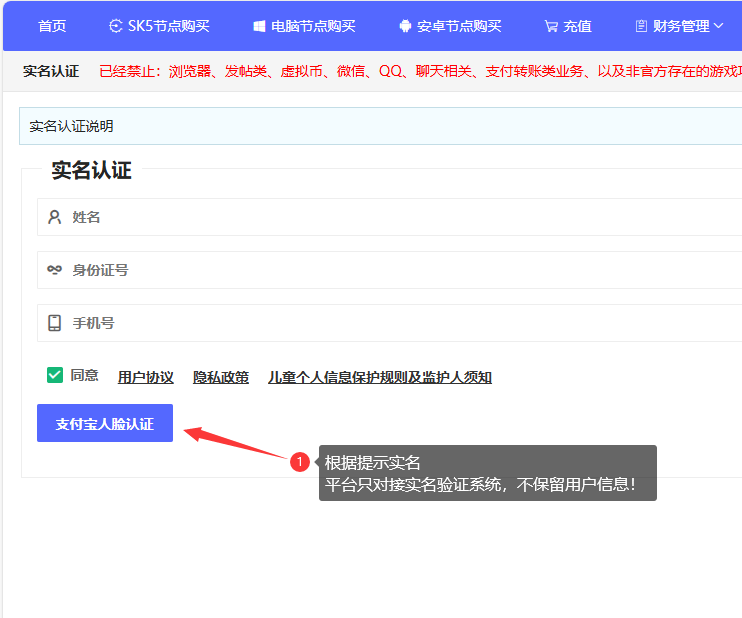Image resolution: width=742 pixels, height=618 pixels.
Task: Open the 用户协议 link
Action: point(146,377)
